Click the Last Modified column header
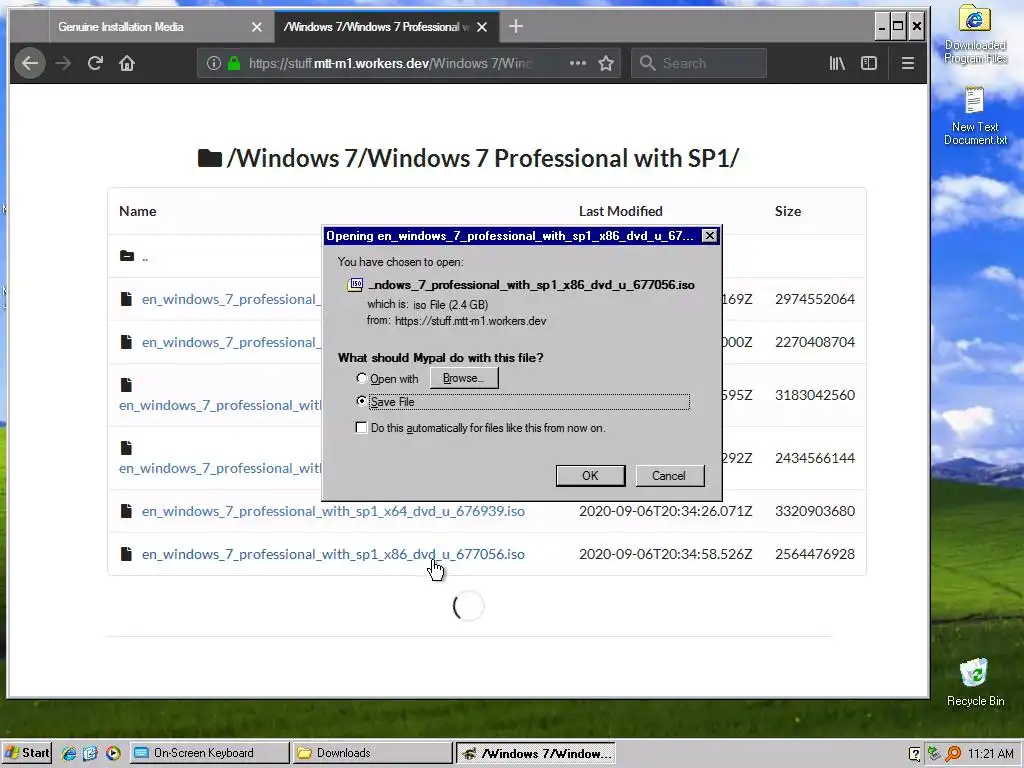This screenshot has width=1024, height=768. point(620,211)
